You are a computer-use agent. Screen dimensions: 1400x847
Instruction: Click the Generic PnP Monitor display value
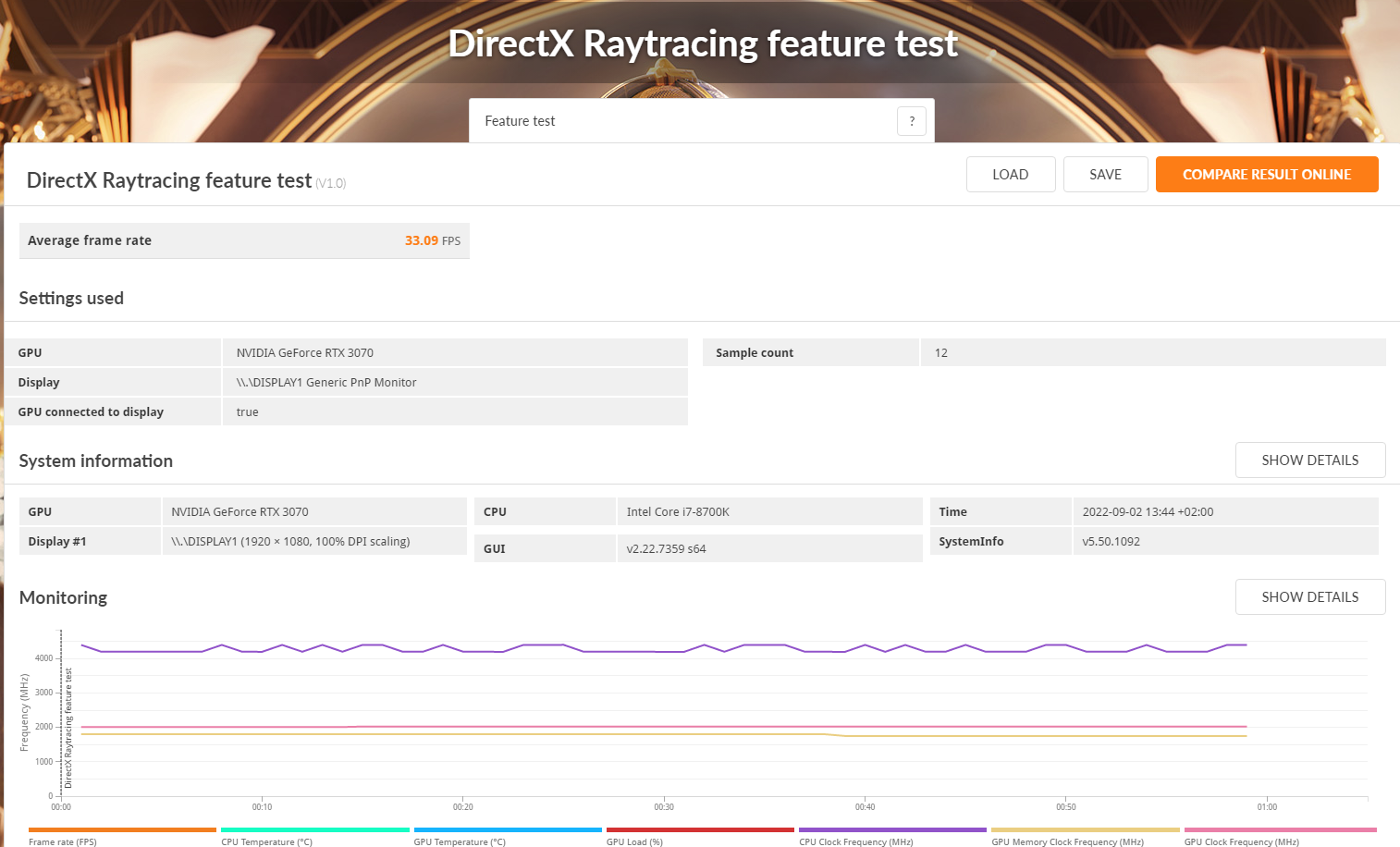(326, 382)
